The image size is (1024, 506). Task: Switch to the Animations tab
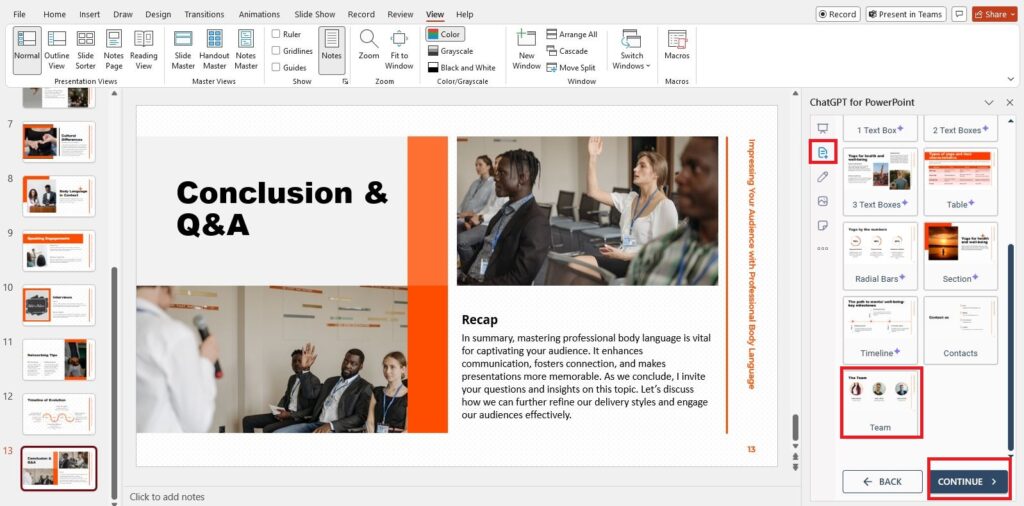pos(259,14)
